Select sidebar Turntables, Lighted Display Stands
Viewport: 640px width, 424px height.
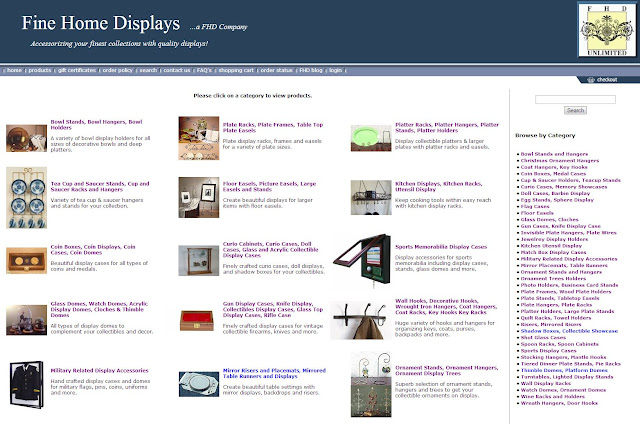pos(567,377)
